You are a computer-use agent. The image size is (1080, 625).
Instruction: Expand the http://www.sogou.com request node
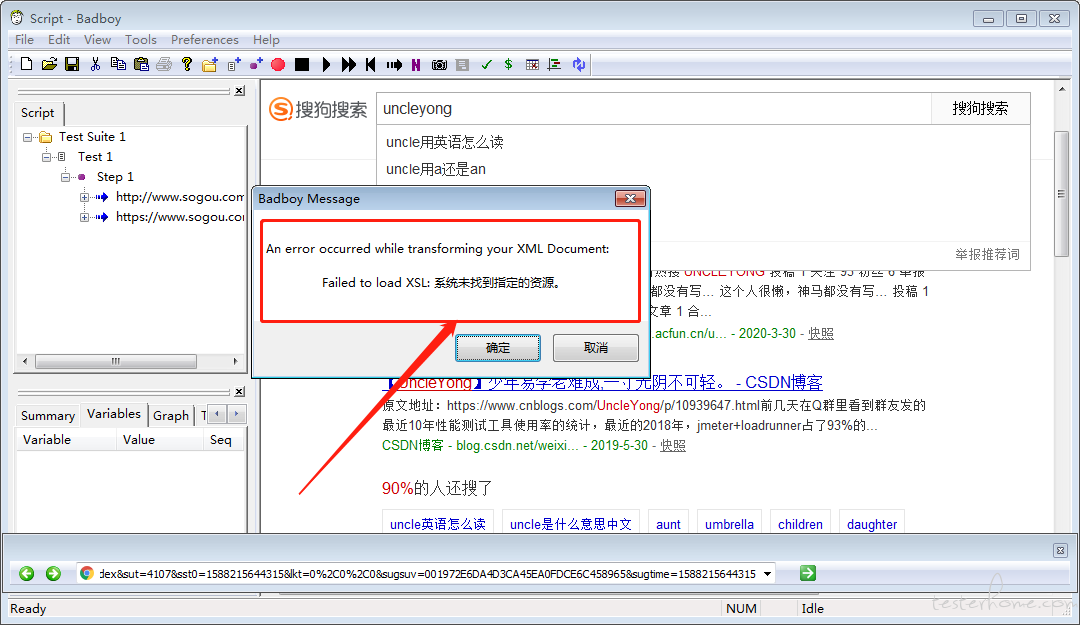point(84,197)
